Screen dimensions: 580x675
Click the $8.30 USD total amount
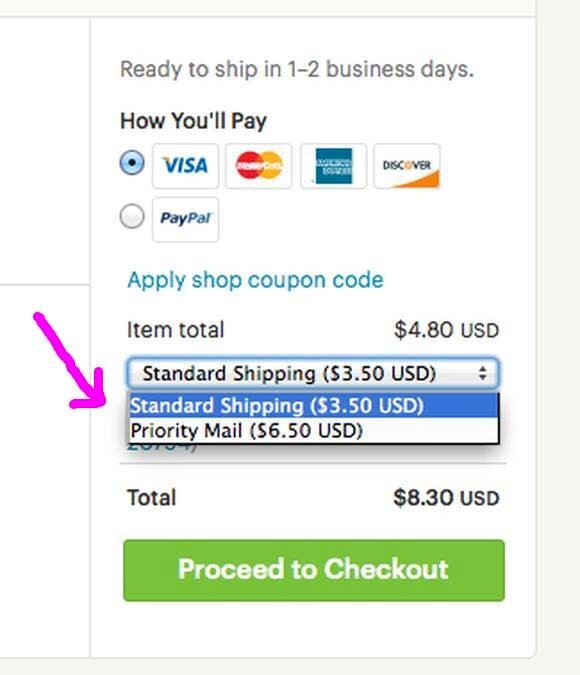(446, 498)
